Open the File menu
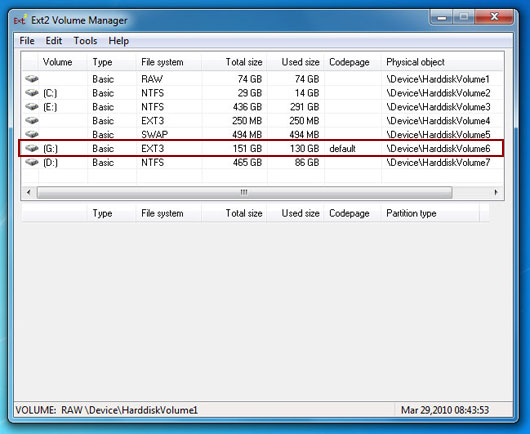 coord(27,41)
